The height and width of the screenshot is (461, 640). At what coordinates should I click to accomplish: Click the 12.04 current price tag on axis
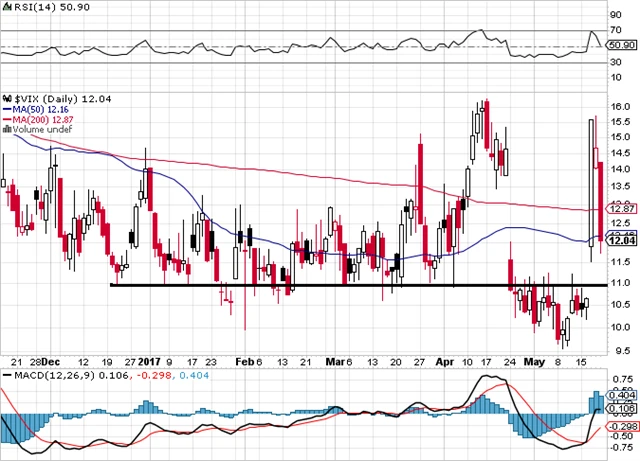coord(622,241)
